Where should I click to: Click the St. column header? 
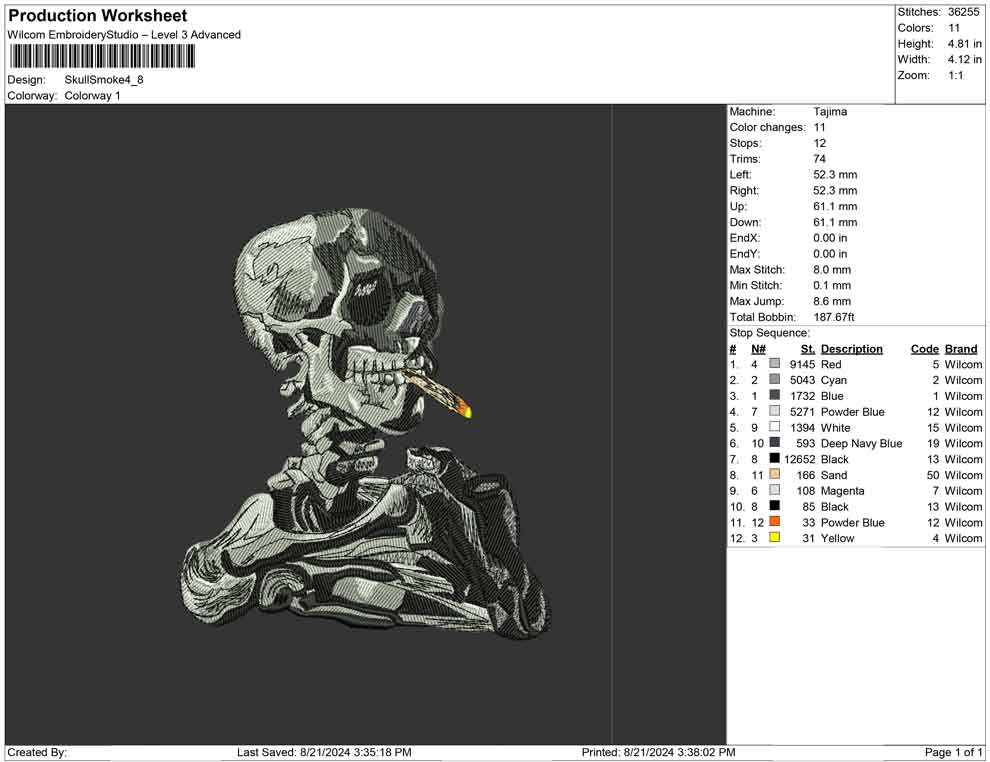(808, 348)
